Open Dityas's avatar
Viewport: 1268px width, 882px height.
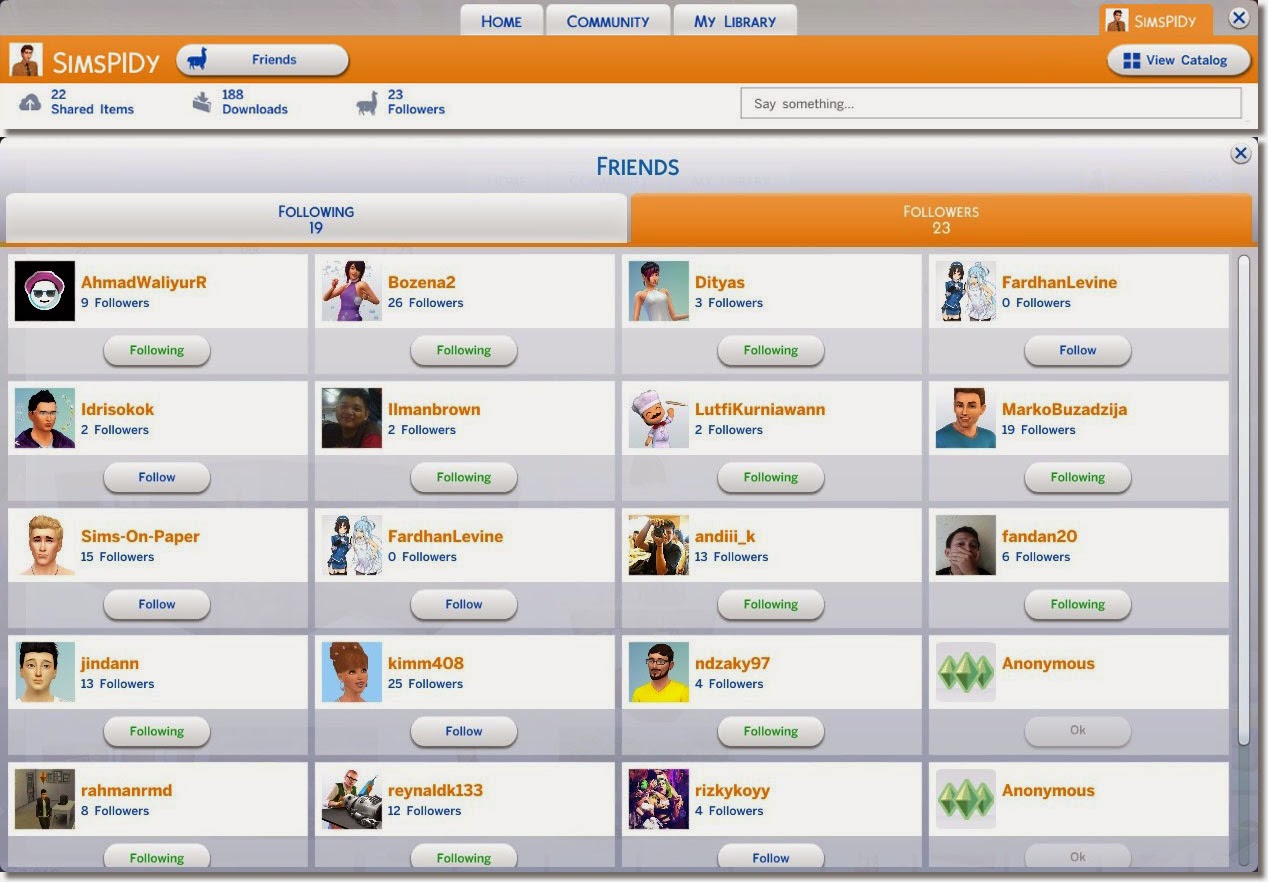coord(659,291)
